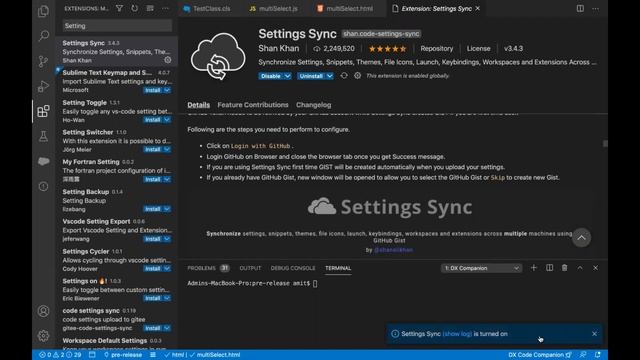640x360 pixels.
Task: Switch to the Output panel tab
Action: click(x=250, y=268)
